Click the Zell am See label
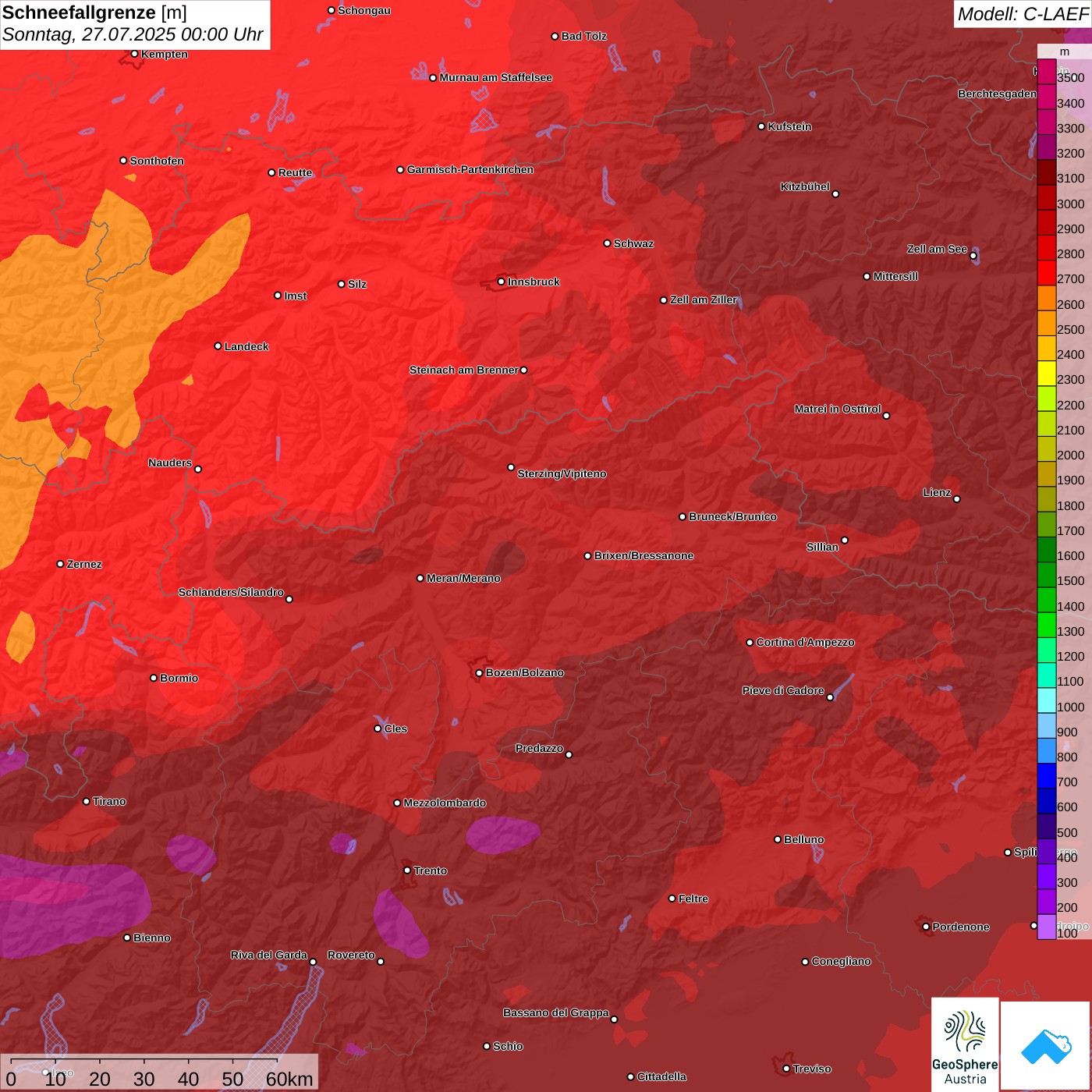Viewport: 1092px width, 1092px height. tap(937, 250)
